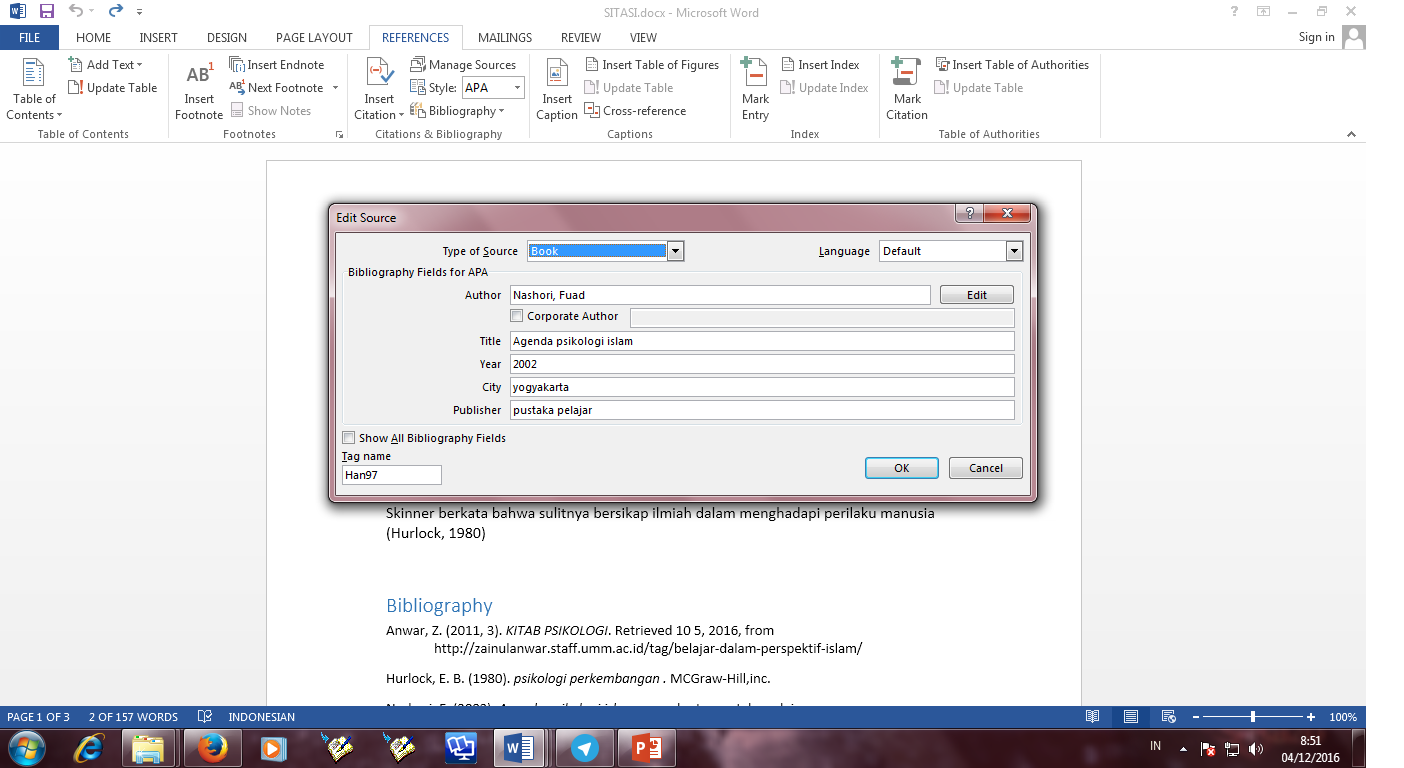Switch to Web Layout view in status bar
Screen dimensions: 1404x768
1167,717
